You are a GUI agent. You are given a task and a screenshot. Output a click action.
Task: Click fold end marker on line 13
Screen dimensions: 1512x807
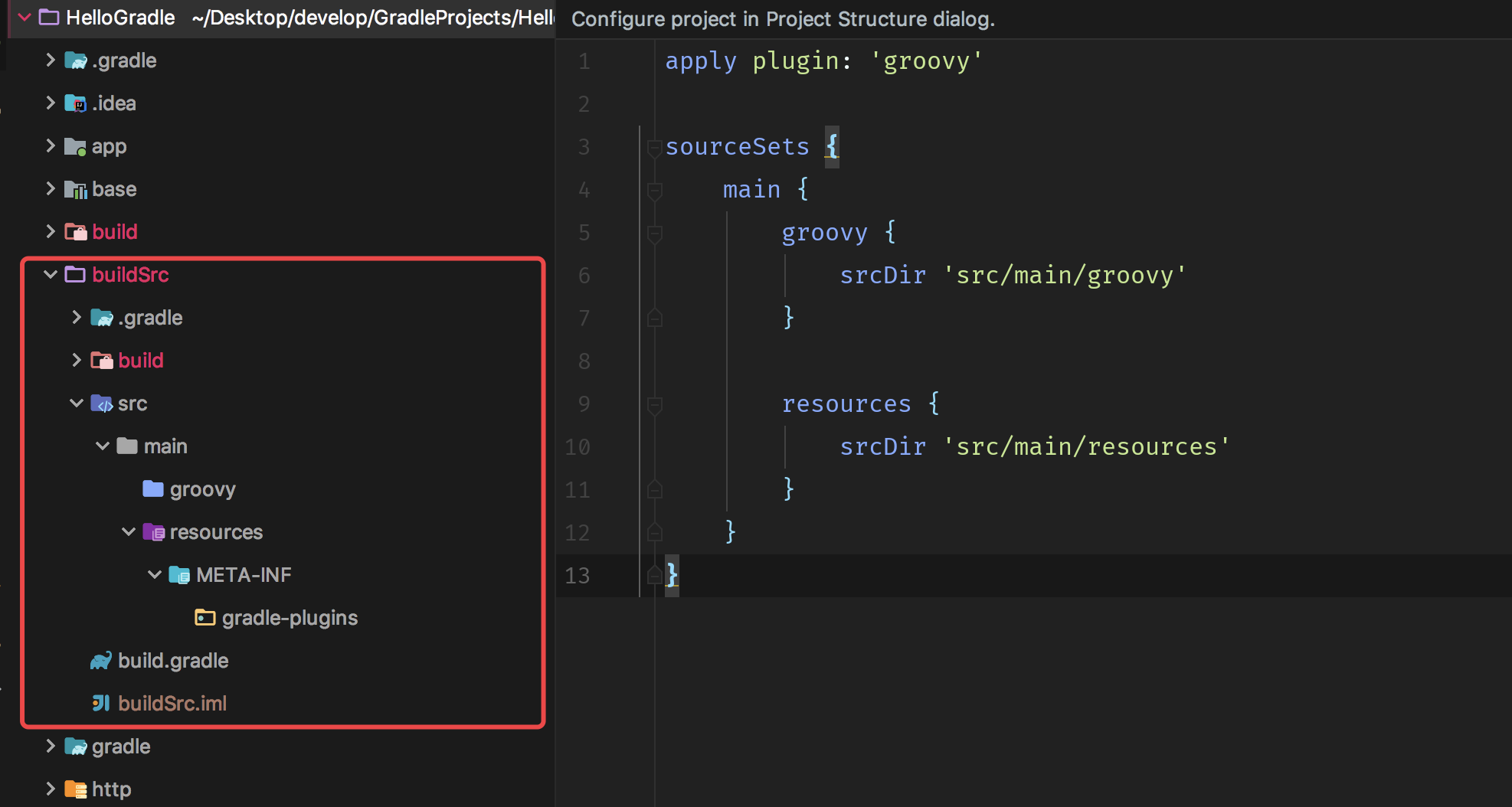click(654, 574)
